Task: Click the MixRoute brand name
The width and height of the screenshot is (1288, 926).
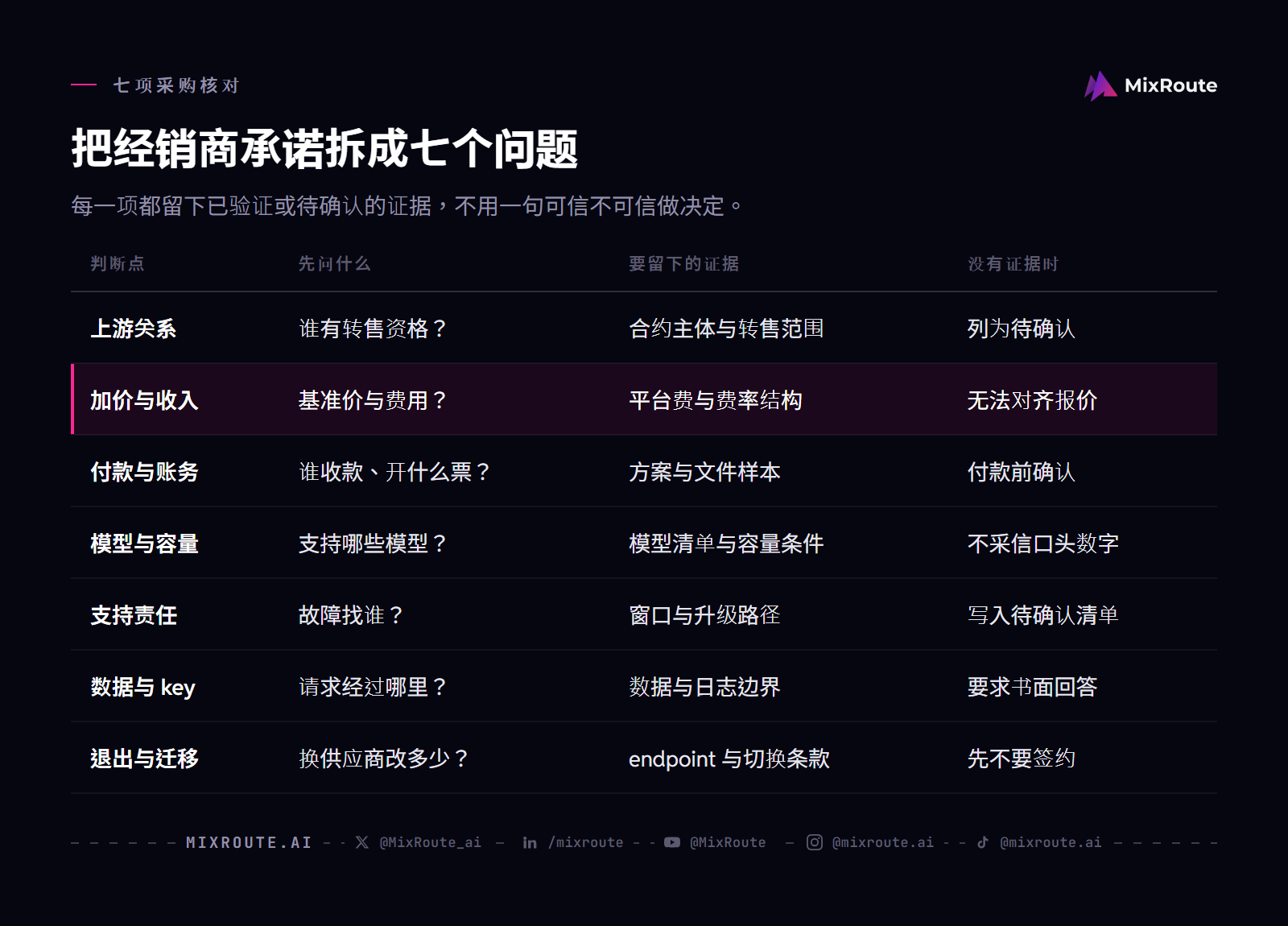Action: click(1170, 85)
